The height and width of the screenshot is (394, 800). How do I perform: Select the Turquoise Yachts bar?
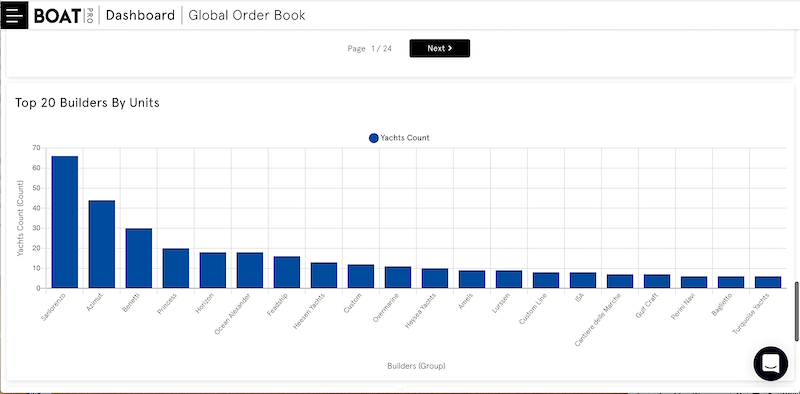pyautogui.click(x=768, y=283)
